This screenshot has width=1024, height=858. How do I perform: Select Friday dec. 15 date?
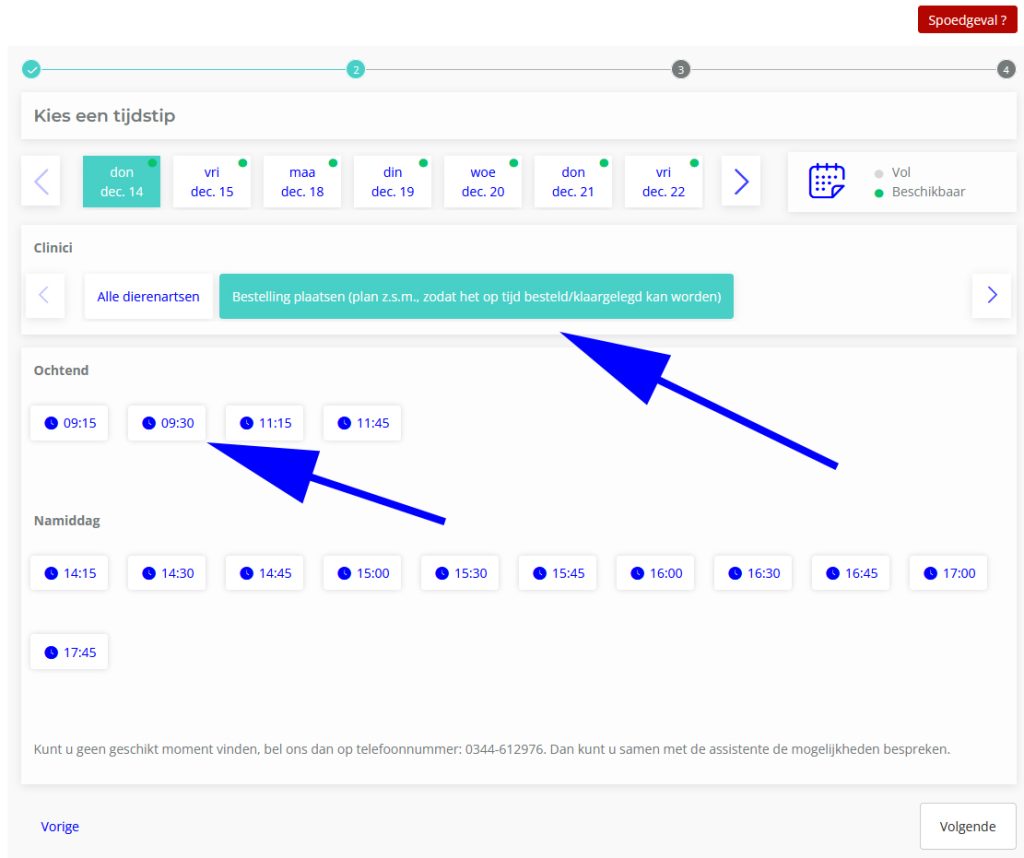tap(212, 182)
